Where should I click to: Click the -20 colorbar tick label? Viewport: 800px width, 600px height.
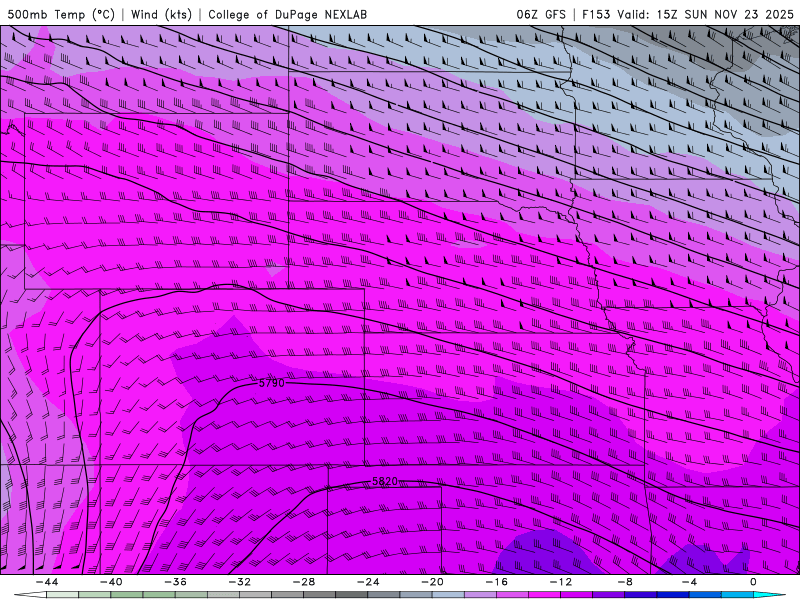pyautogui.click(x=432, y=582)
